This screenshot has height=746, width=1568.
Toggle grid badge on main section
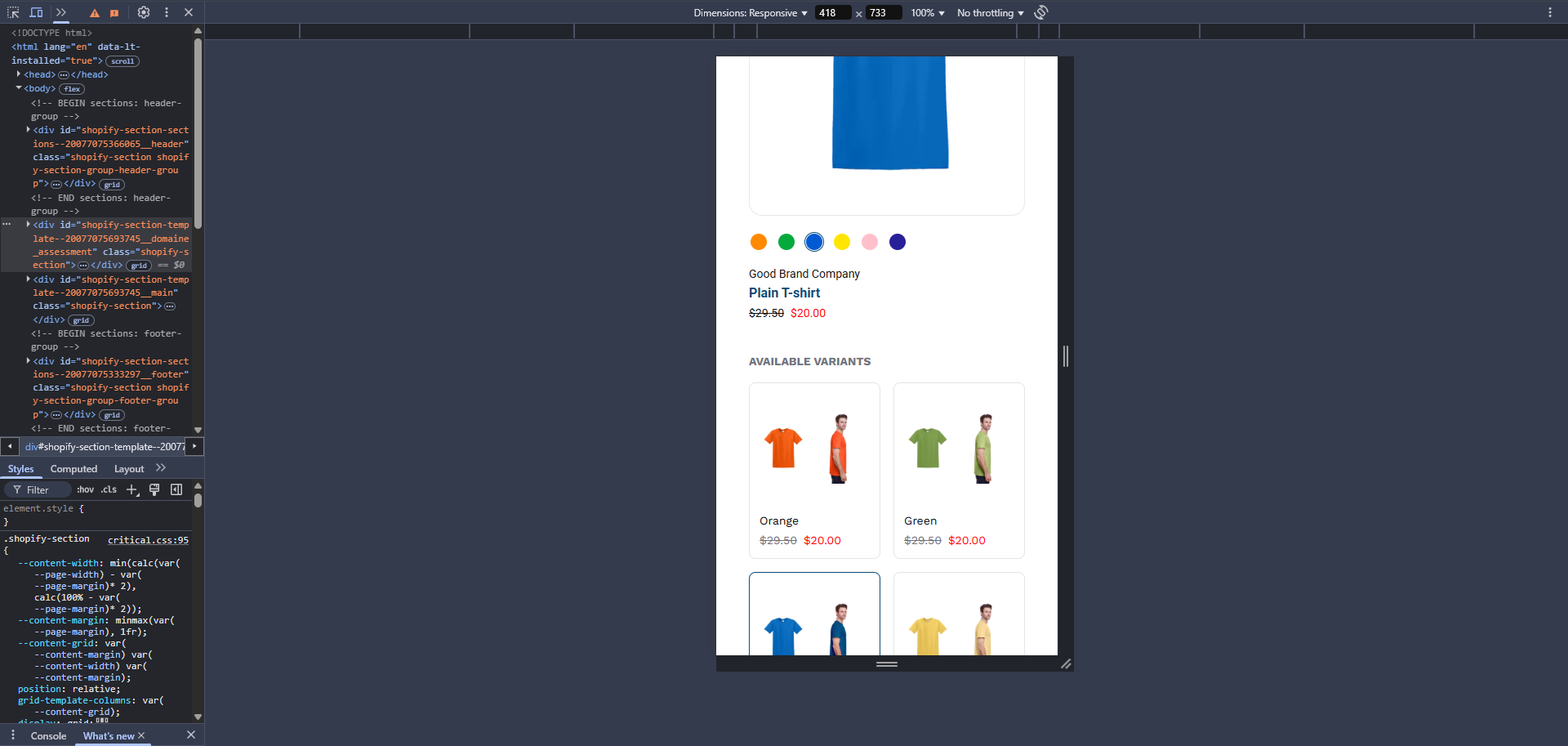pyautogui.click(x=81, y=320)
